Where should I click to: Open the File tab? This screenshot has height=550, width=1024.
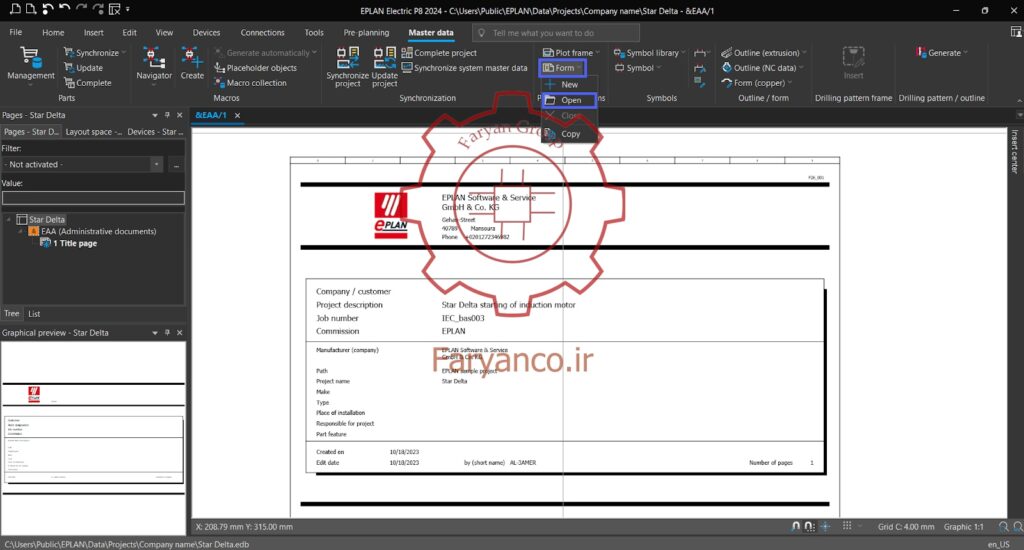click(16, 33)
